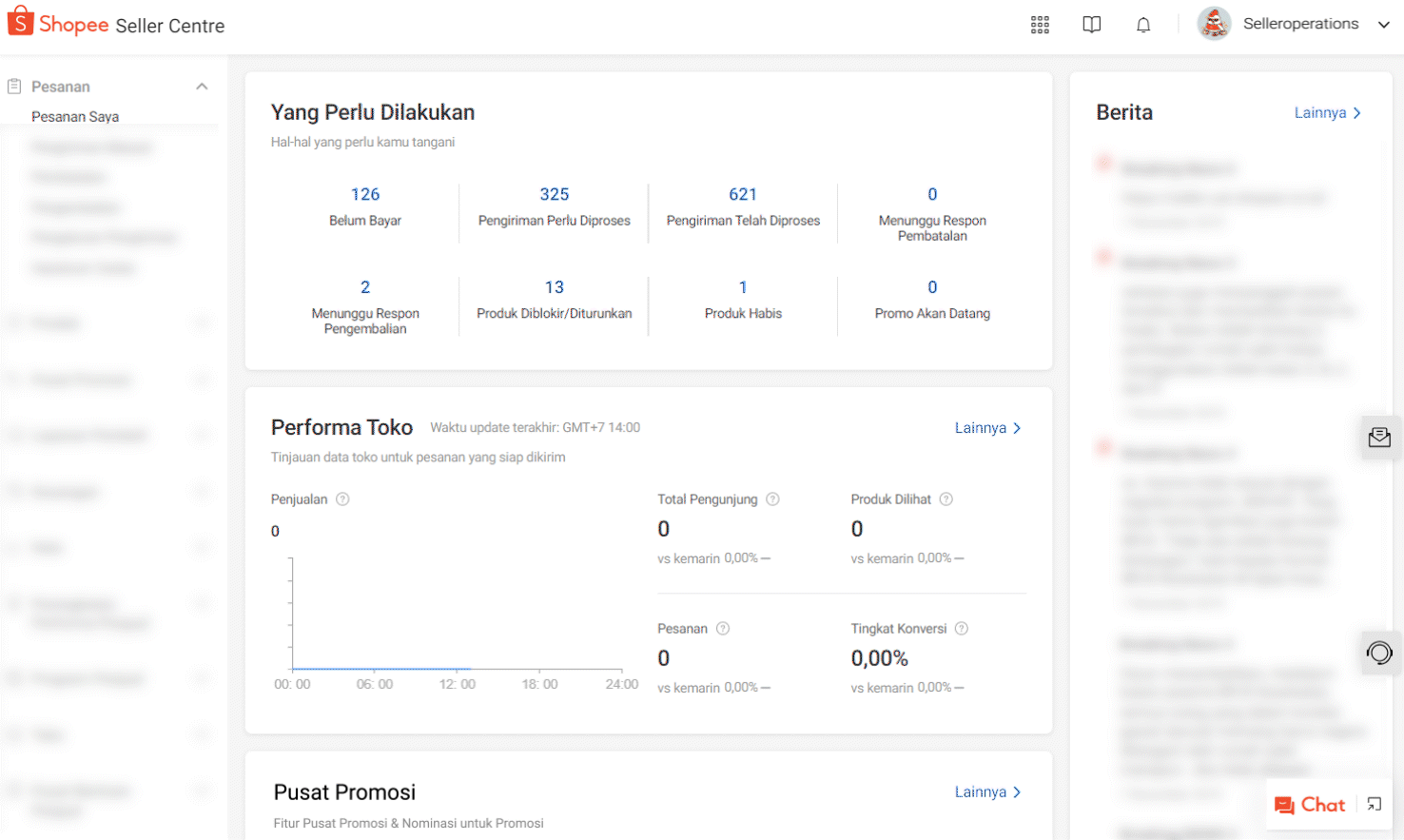Open the Selleroperations account dropdown arrow
1404x840 pixels.
(1384, 25)
